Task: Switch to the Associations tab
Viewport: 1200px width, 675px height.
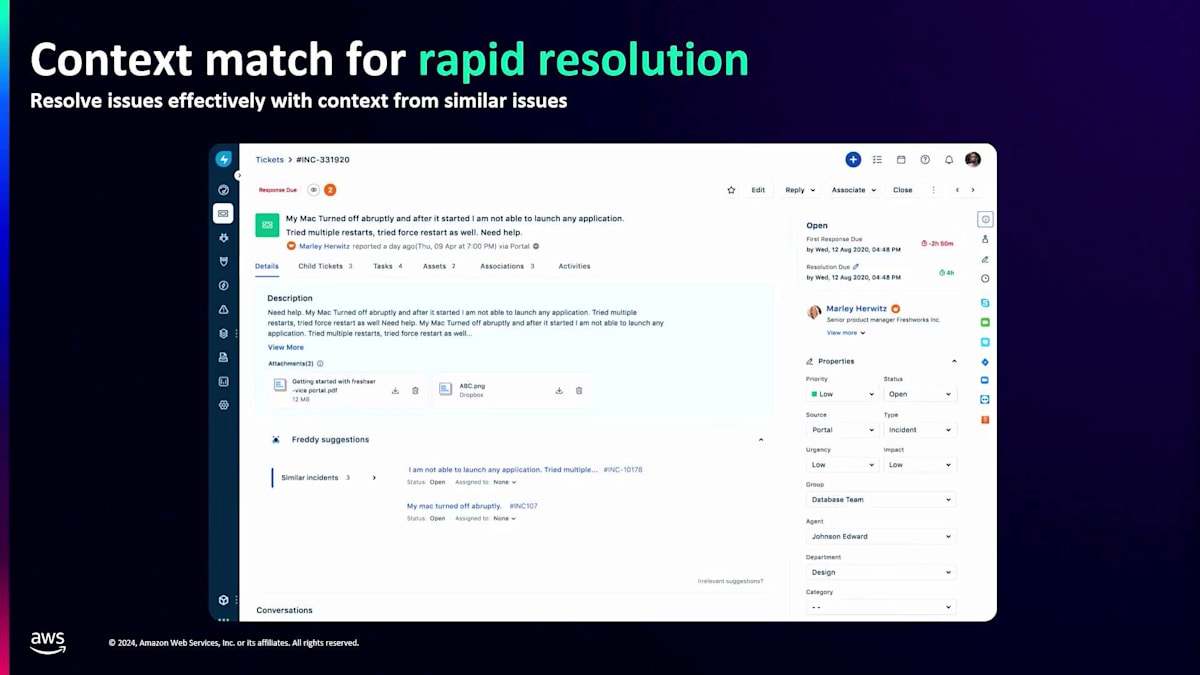Action: point(507,266)
